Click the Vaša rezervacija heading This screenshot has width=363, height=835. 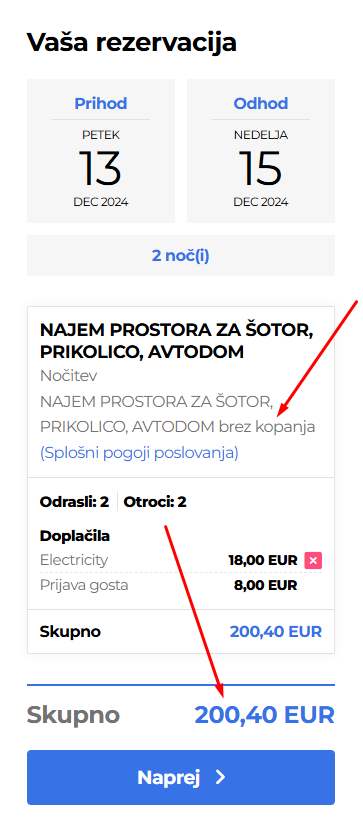pos(132,42)
